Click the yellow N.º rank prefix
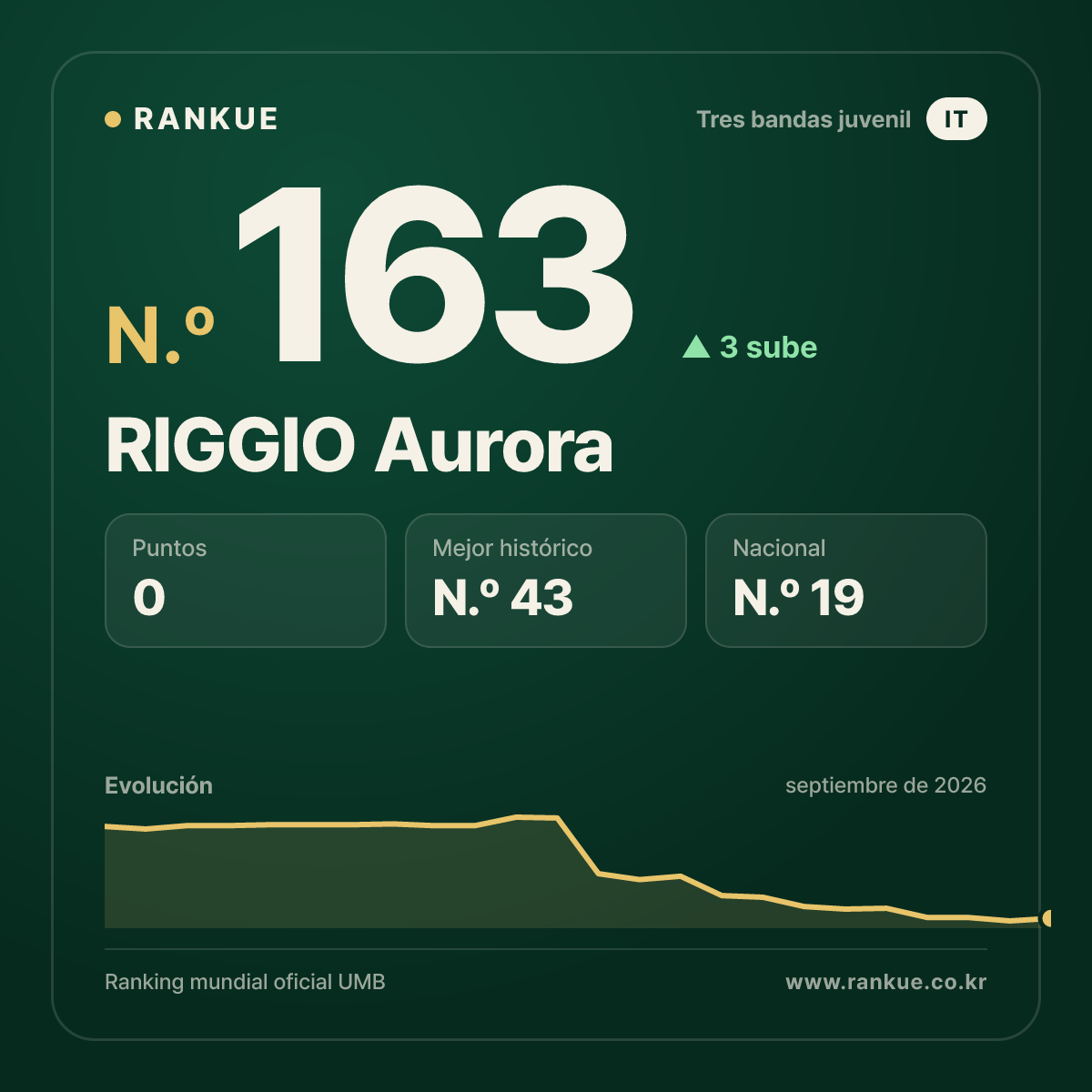 pos(160,336)
